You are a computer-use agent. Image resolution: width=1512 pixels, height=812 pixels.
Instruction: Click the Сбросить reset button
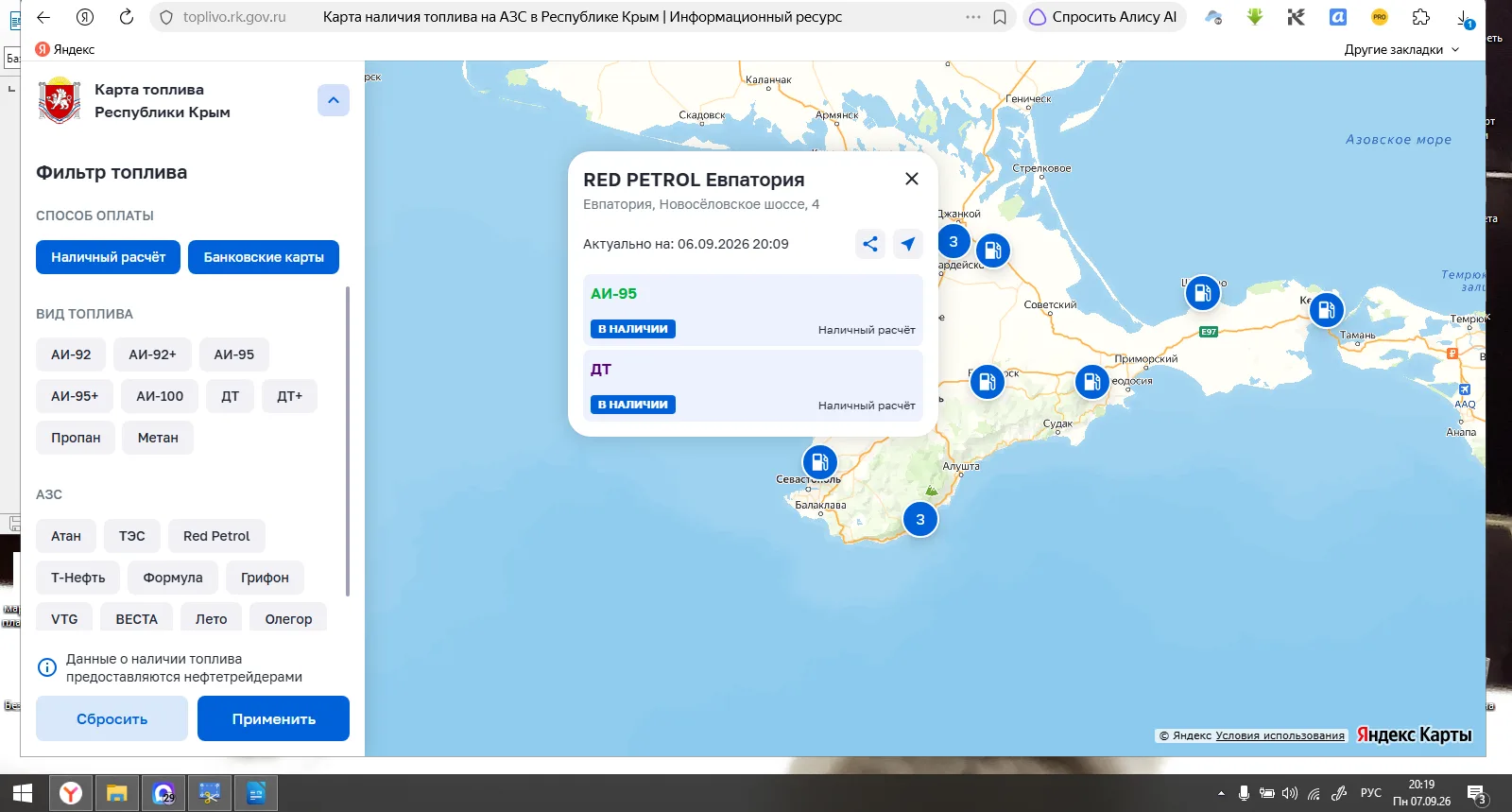112,718
